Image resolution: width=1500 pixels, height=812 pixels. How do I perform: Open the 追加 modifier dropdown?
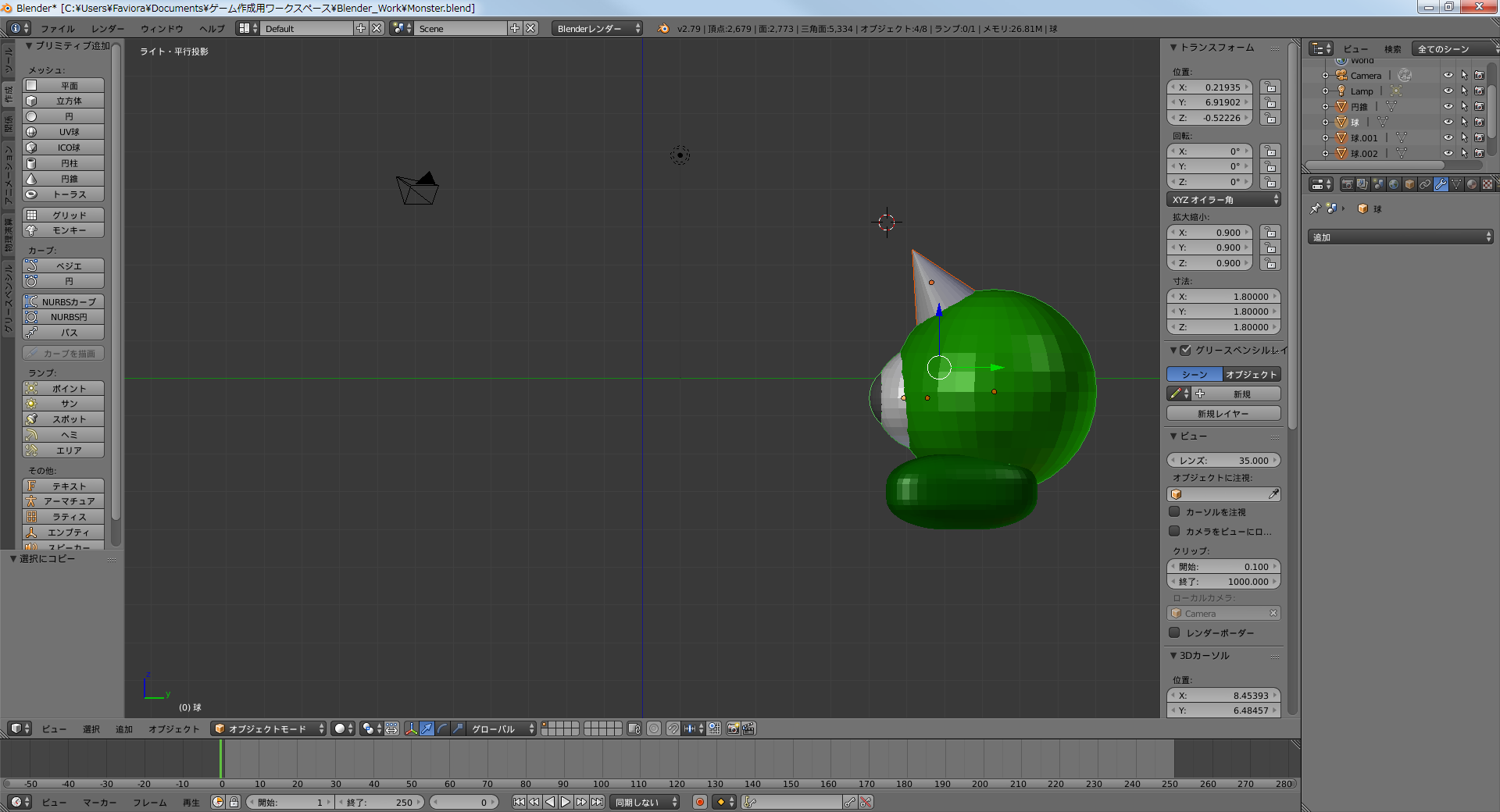[x=1401, y=237]
